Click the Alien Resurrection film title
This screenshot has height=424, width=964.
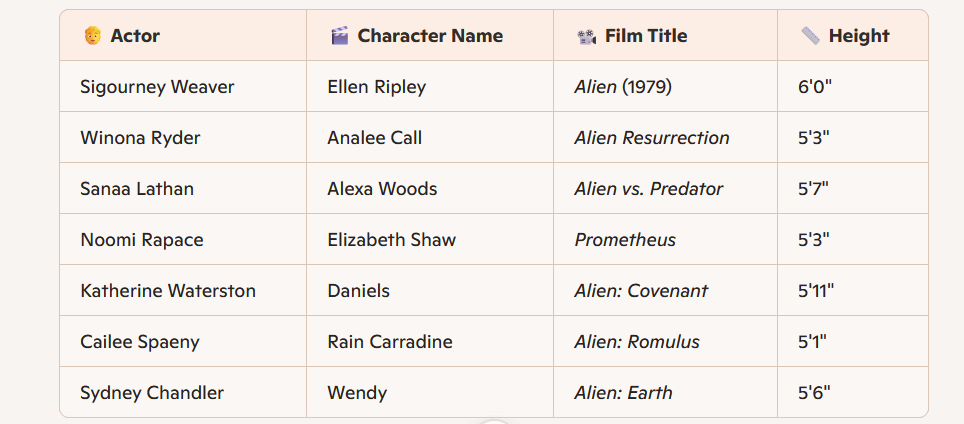click(x=652, y=138)
